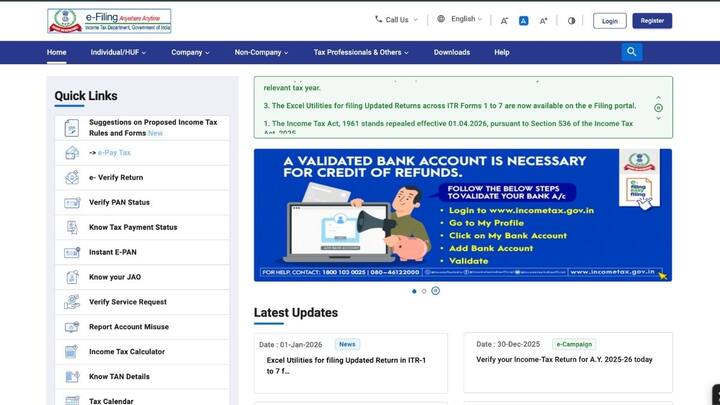Click the Know TAN Details icon

click(72, 377)
